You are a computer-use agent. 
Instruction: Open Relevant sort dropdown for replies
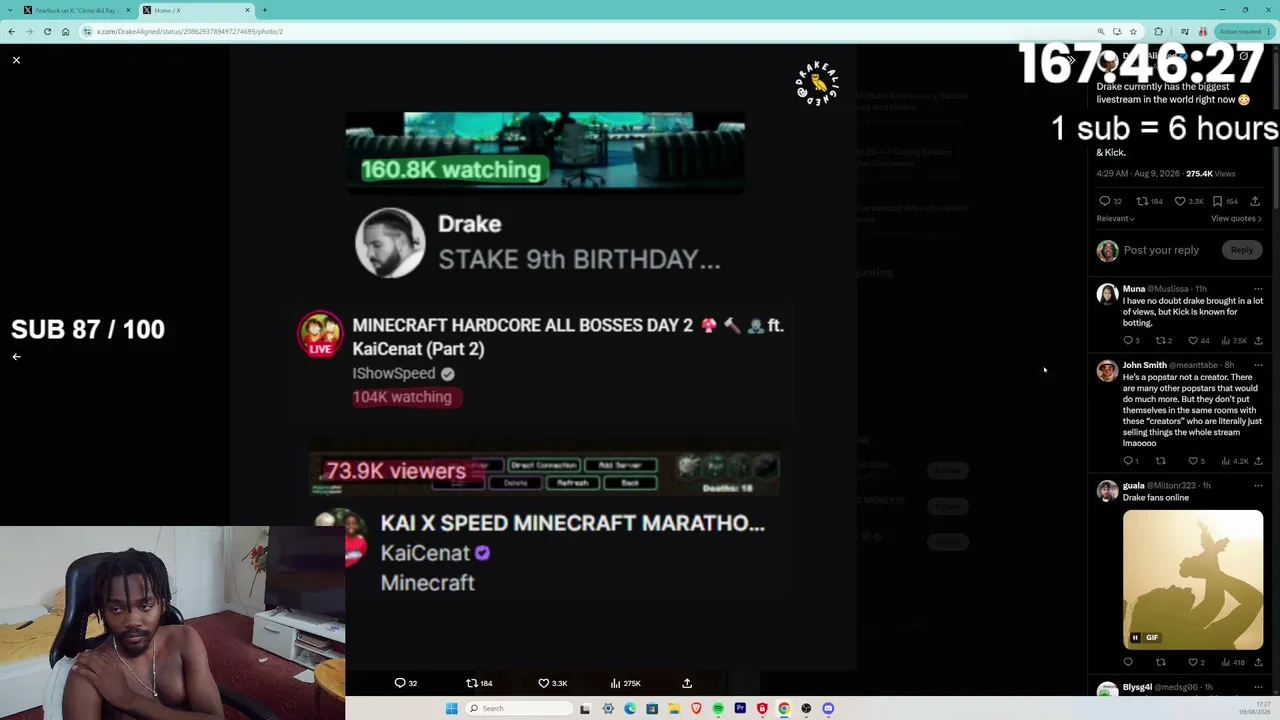[1115, 218]
